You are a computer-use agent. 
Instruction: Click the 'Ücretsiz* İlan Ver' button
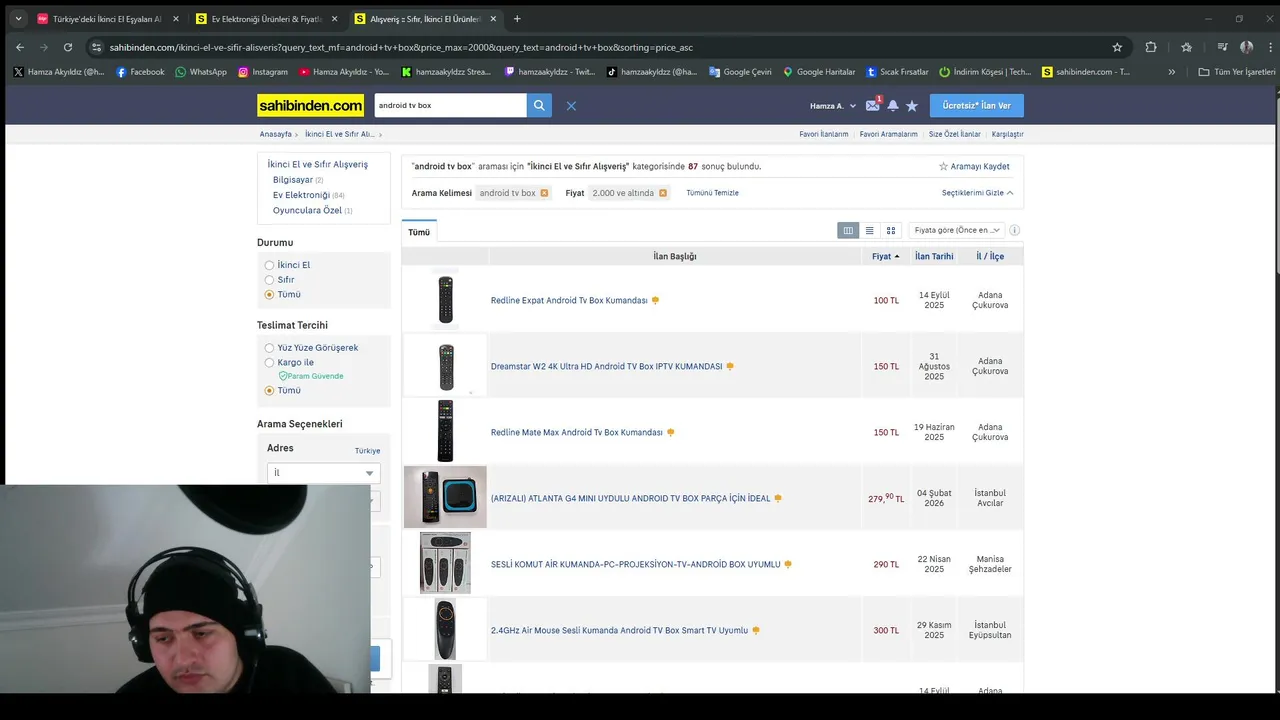click(976, 106)
